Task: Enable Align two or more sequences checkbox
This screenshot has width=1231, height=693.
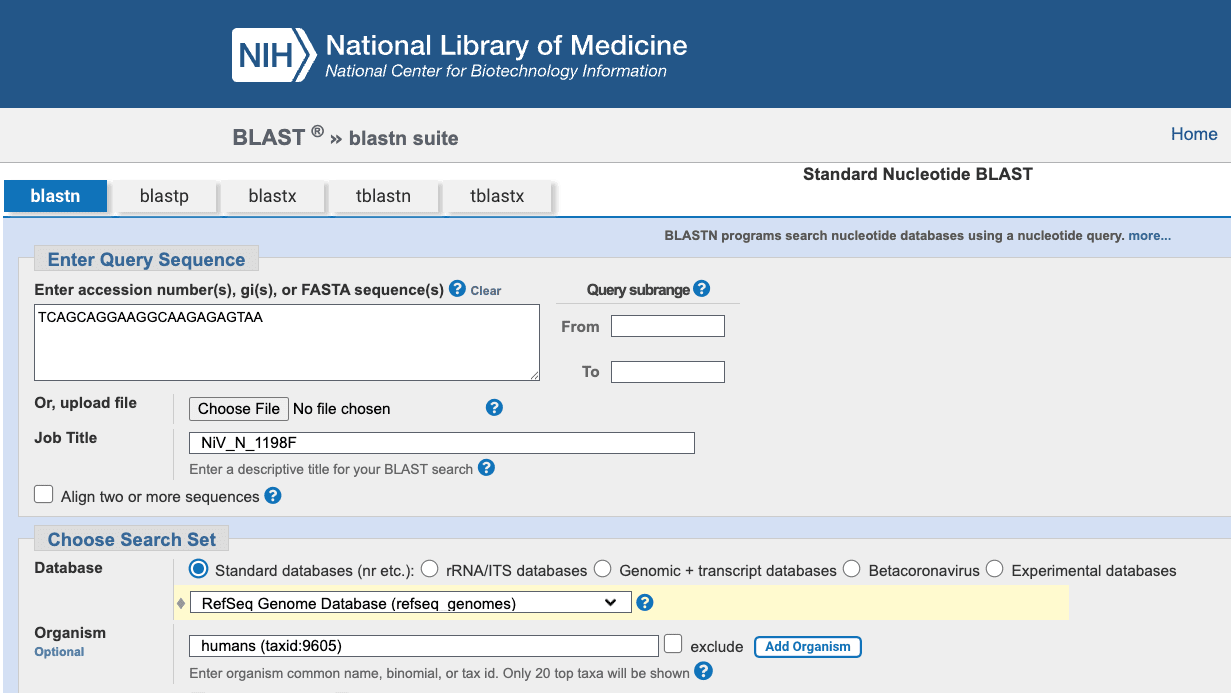Action: point(44,495)
